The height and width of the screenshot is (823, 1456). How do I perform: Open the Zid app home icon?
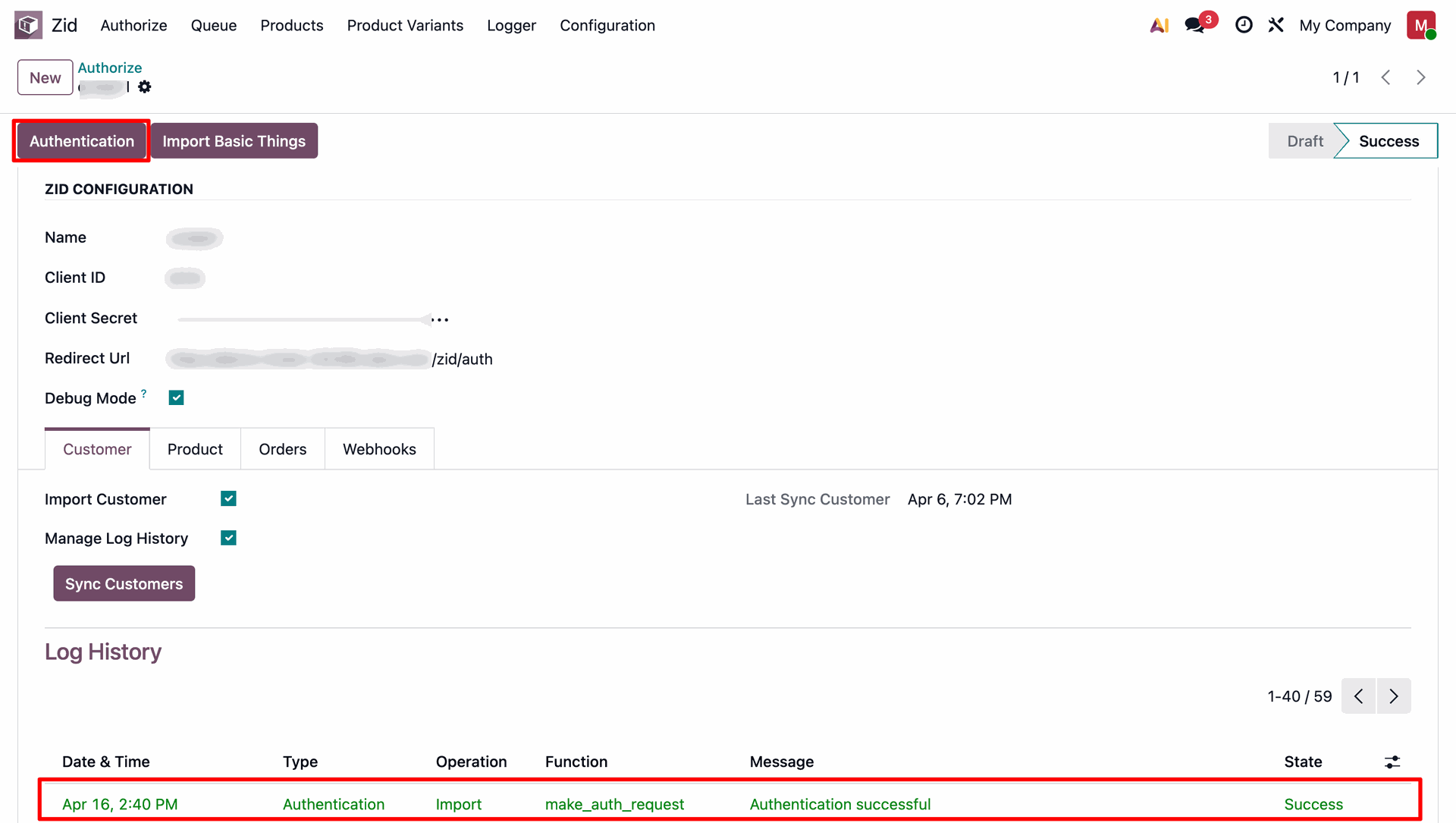tap(28, 25)
